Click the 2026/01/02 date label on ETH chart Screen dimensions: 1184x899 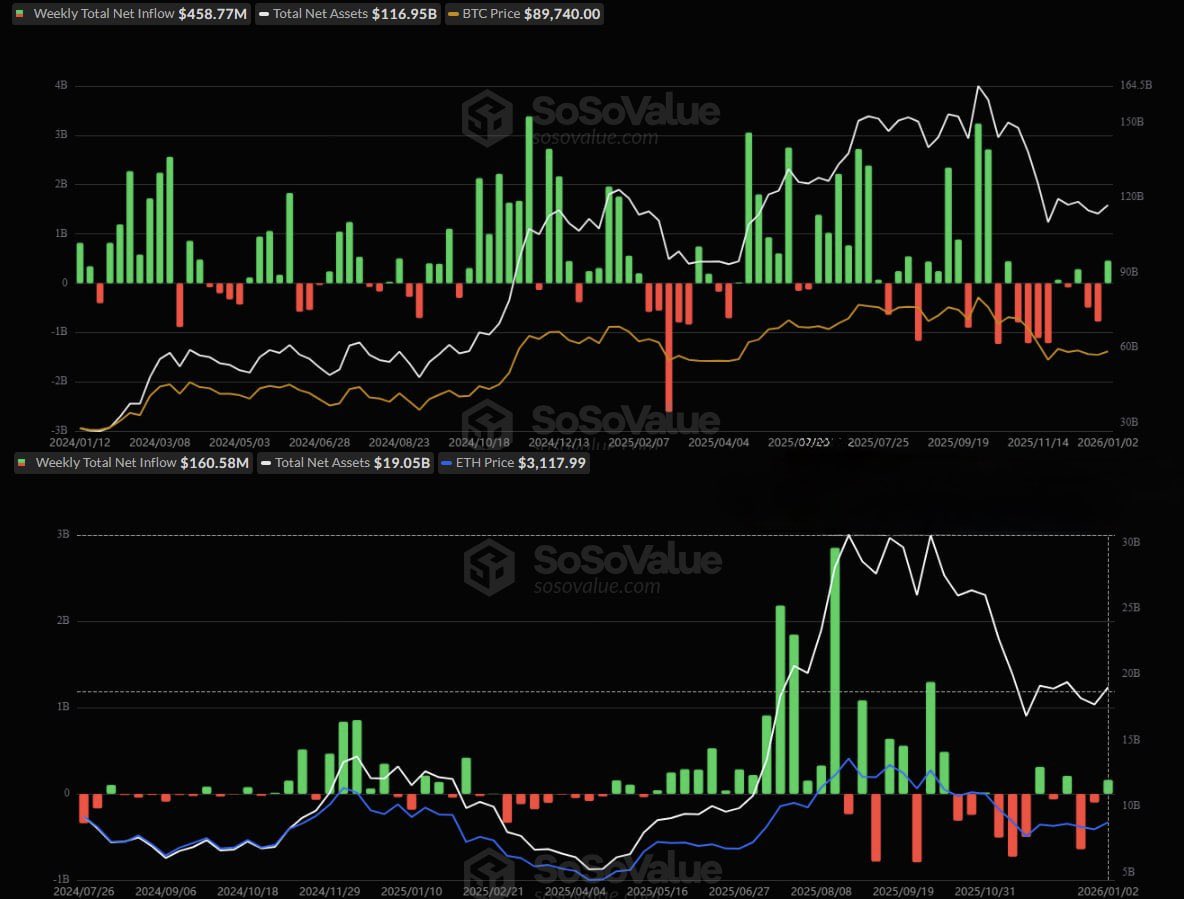pos(1106,888)
